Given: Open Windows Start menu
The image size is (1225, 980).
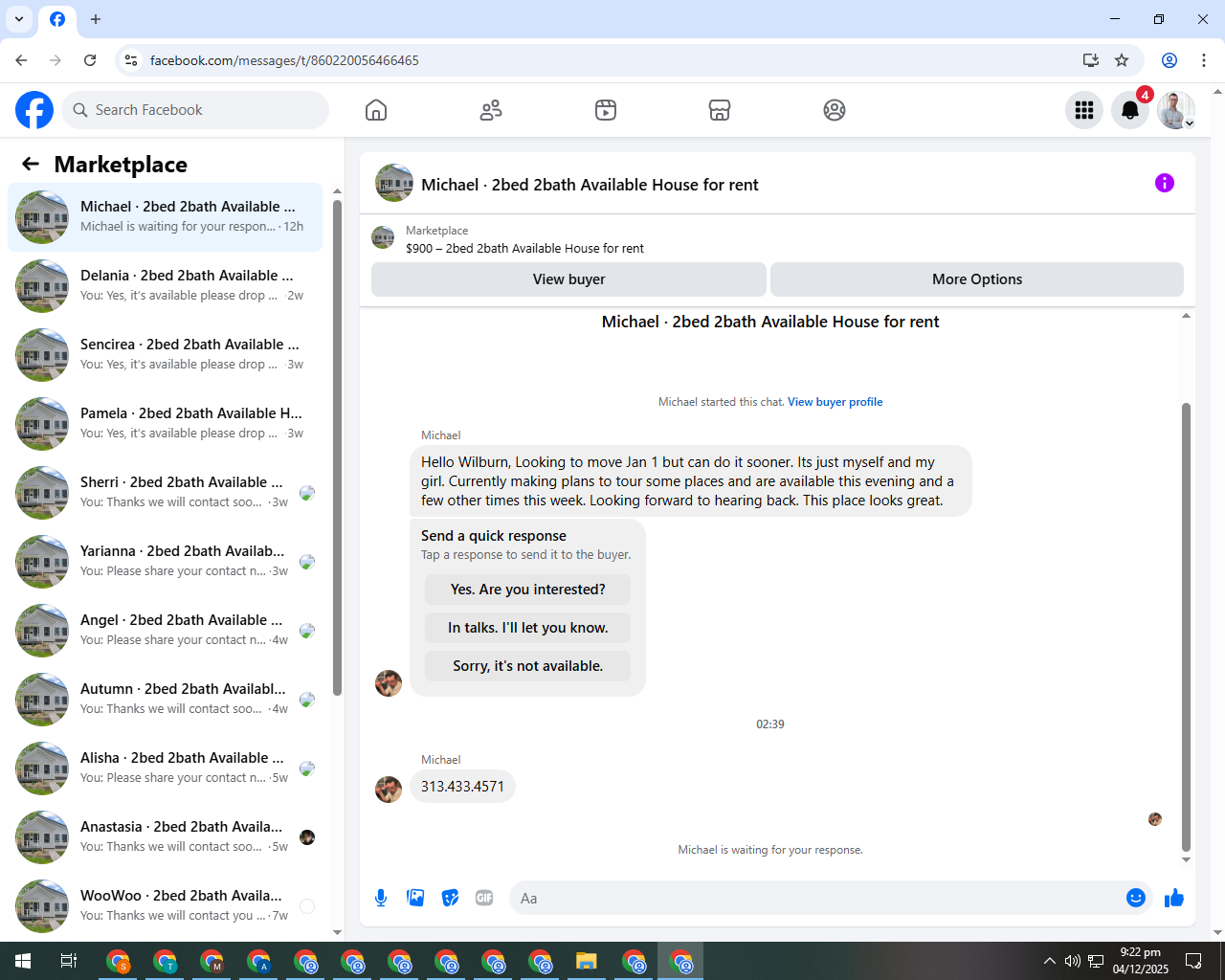Looking at the screenshot, I should coord(23,961).
